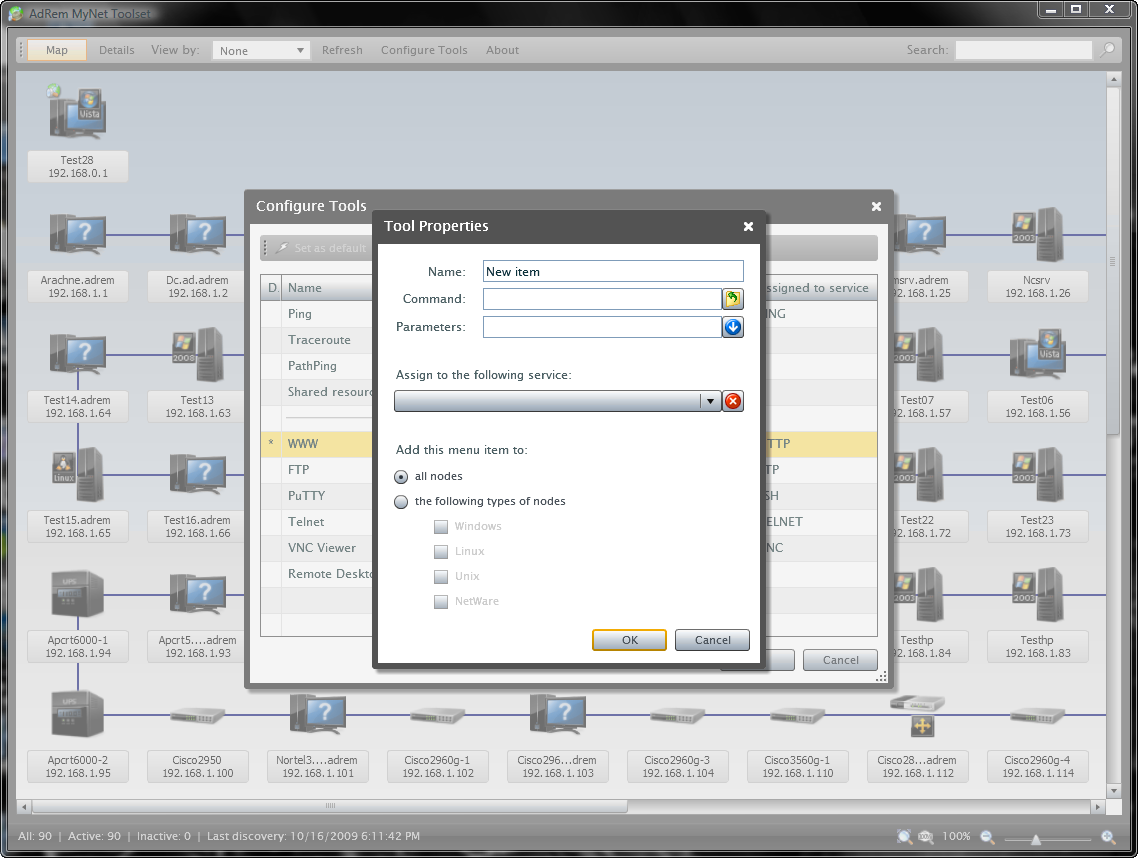Select the Nortel3...adrem node icon

click(318, 714)
